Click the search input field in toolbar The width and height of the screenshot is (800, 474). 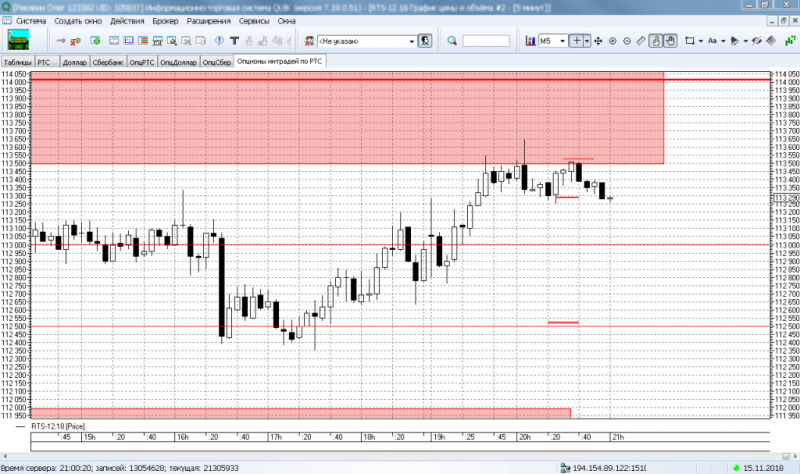pyautogui.click(x=486, y=41)
